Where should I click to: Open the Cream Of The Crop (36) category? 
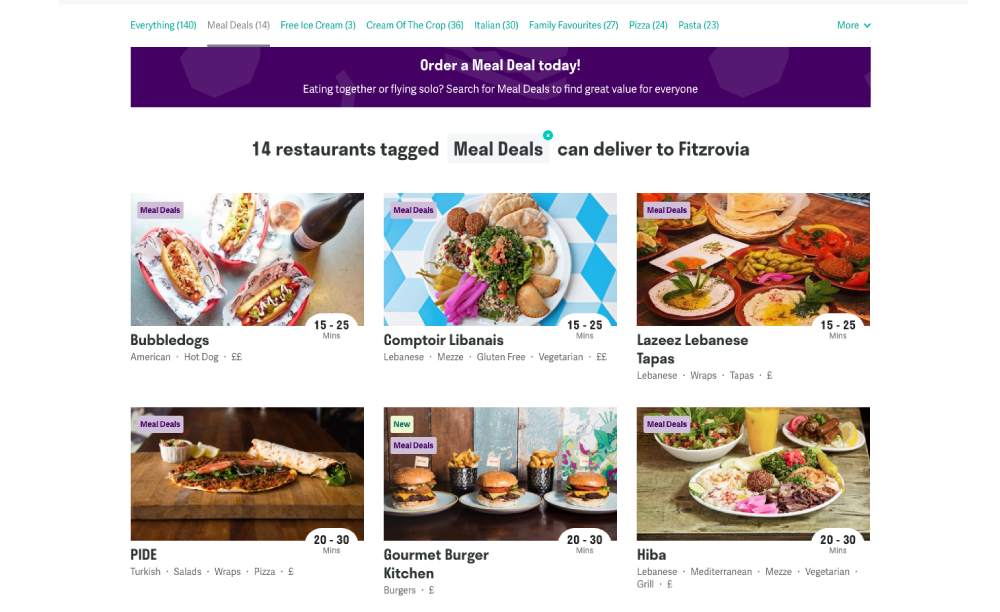tap(415, 25)
